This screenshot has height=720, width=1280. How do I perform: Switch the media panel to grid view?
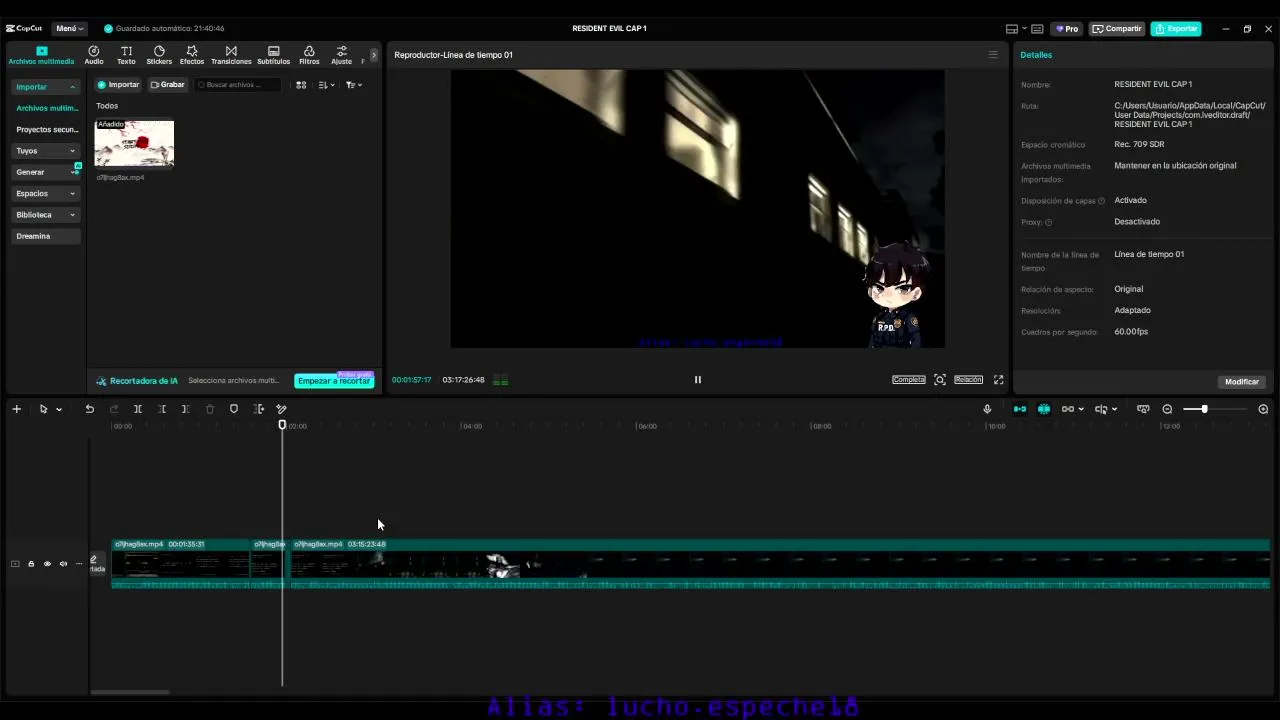(301, 85)
